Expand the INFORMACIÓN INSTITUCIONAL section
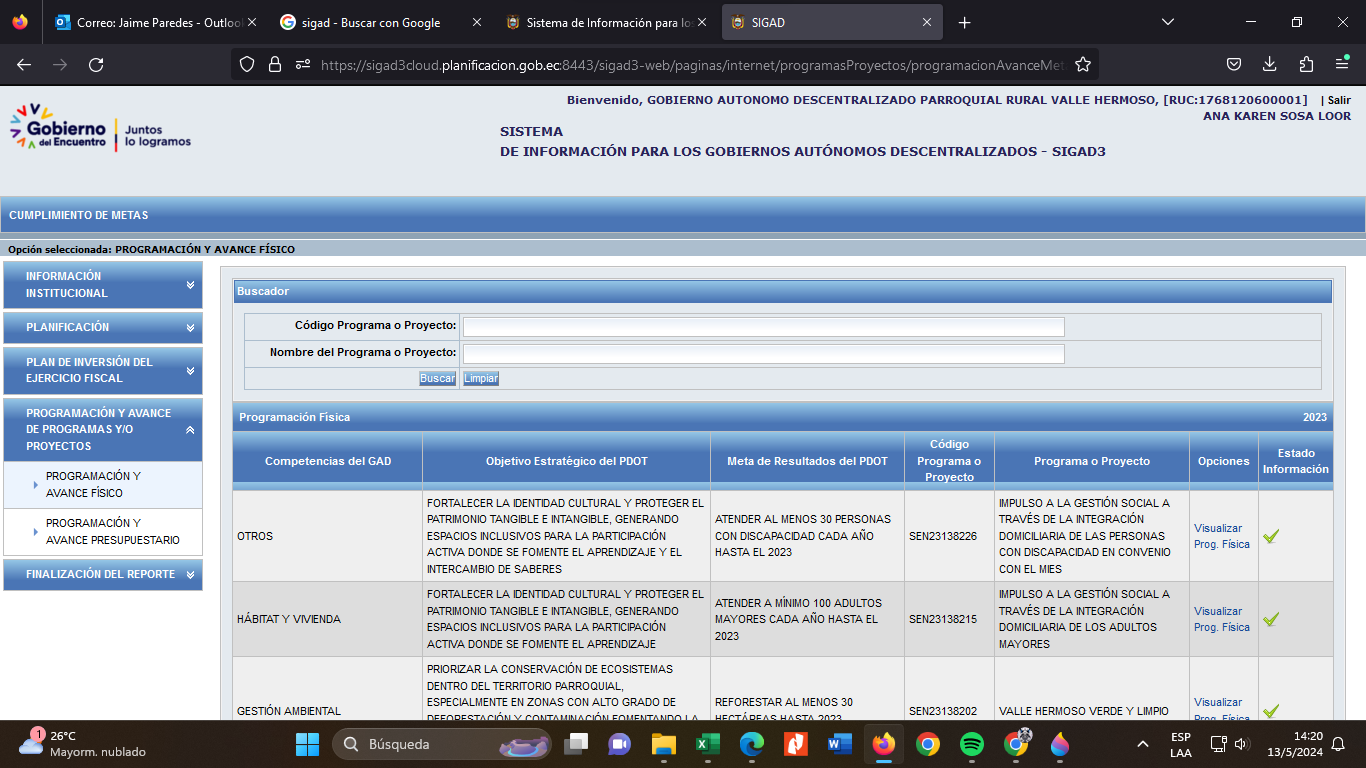Screen dimensions: 1366x768 click(x=102, y=285)
